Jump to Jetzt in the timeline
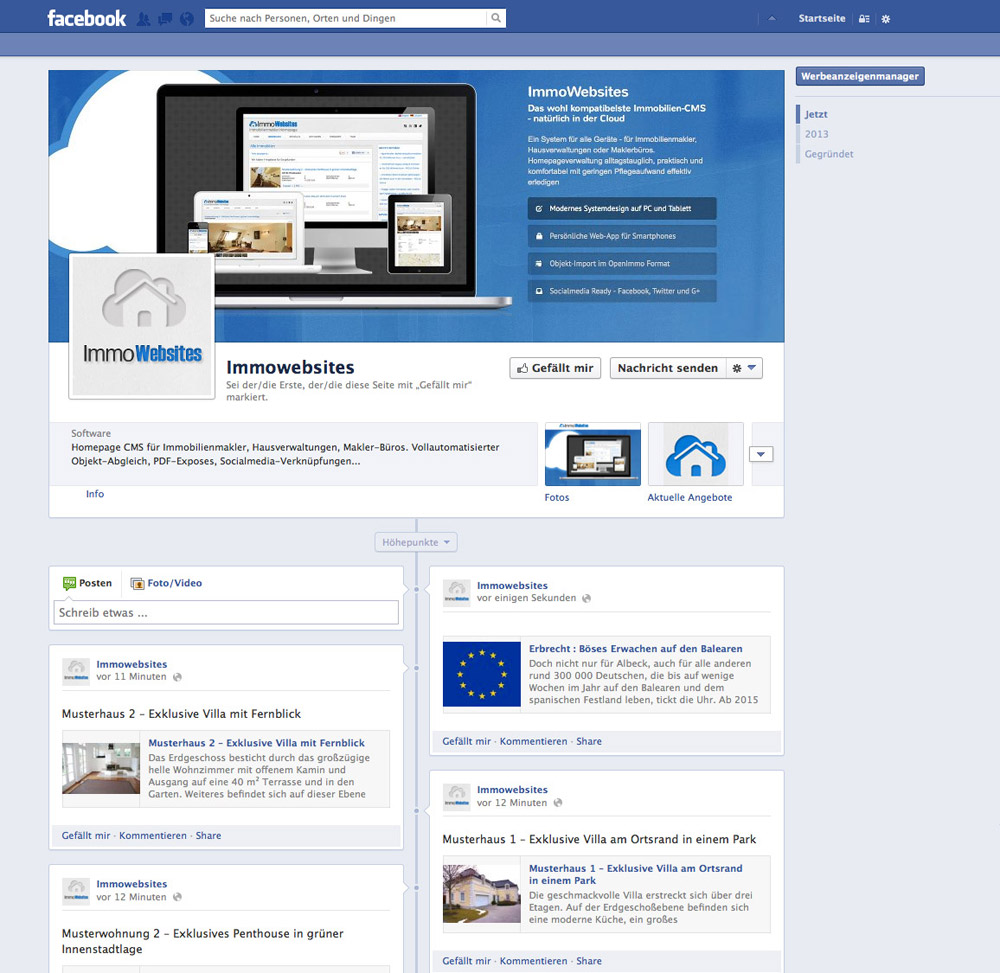 816,114
